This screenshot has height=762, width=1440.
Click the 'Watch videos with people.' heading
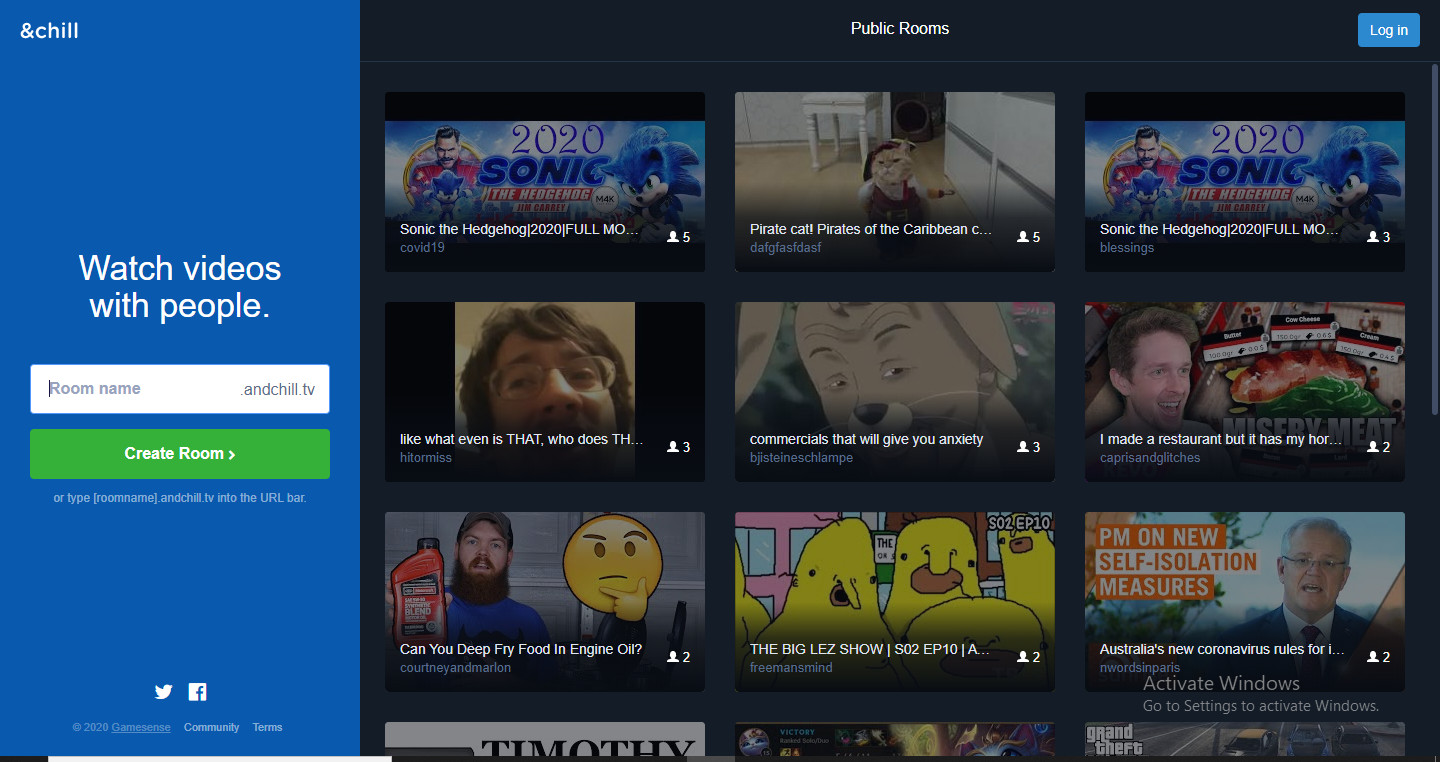180,287
